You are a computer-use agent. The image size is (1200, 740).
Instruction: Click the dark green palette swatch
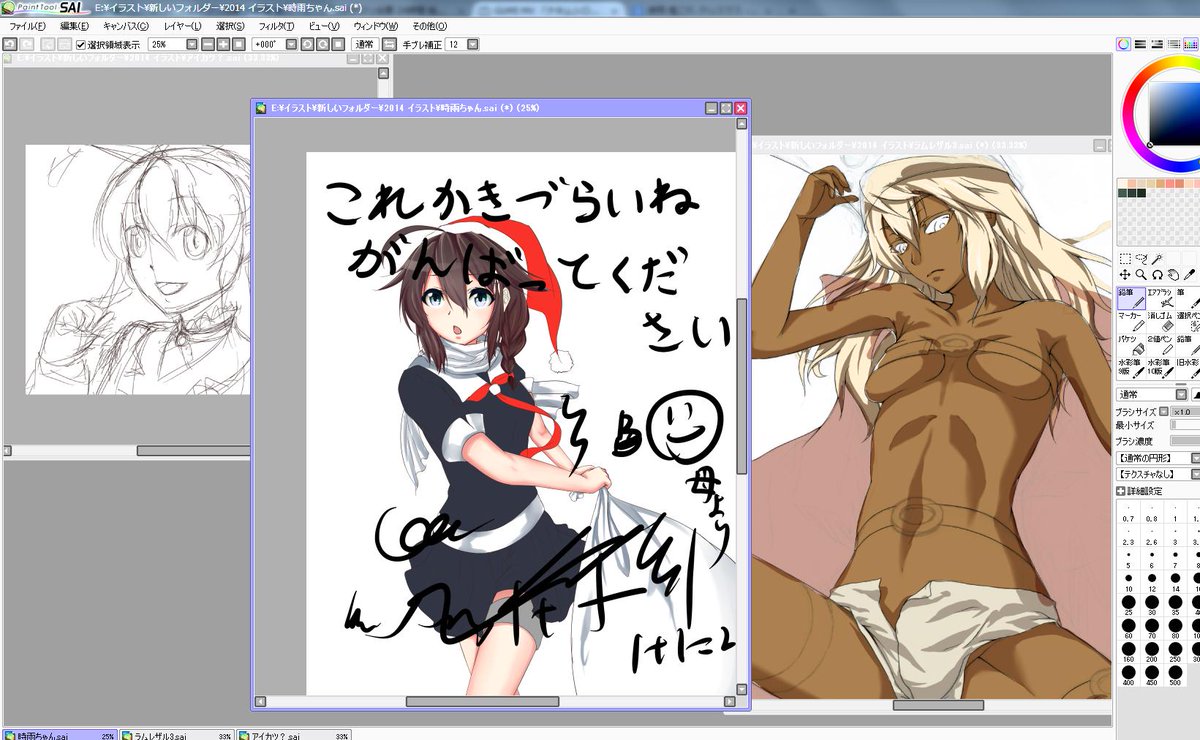pos(1122,193)
